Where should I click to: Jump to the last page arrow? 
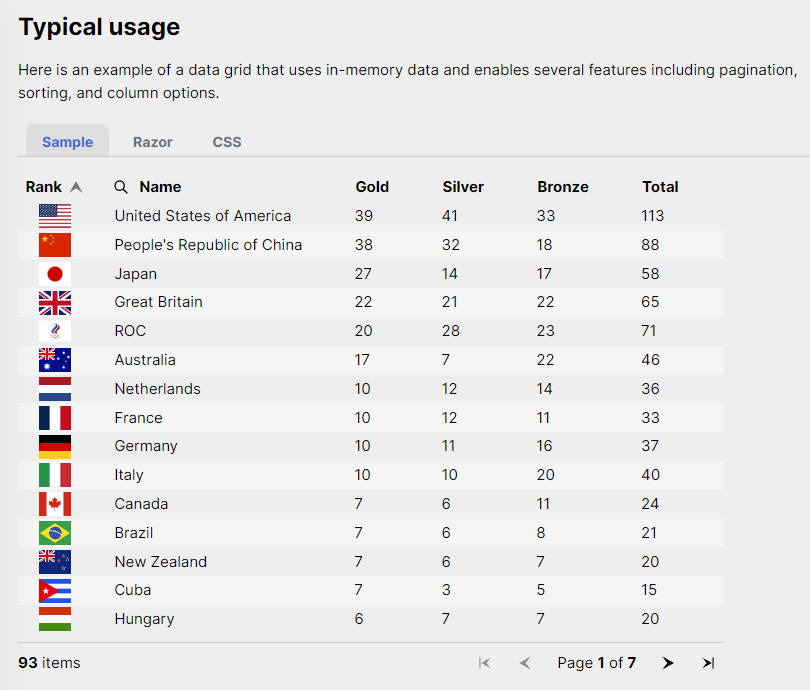coord(708,663)
